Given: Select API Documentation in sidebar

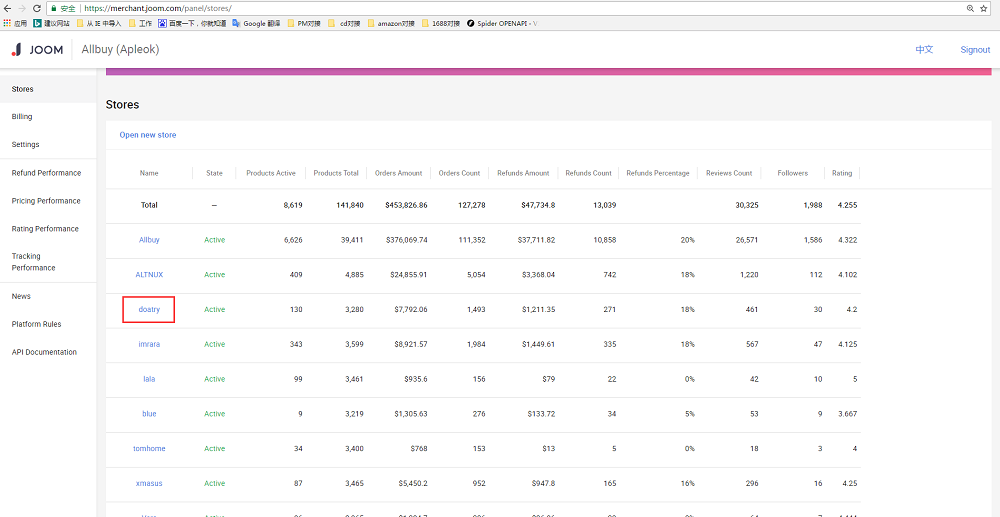Looking at the screenshot, I should (44, 352).
